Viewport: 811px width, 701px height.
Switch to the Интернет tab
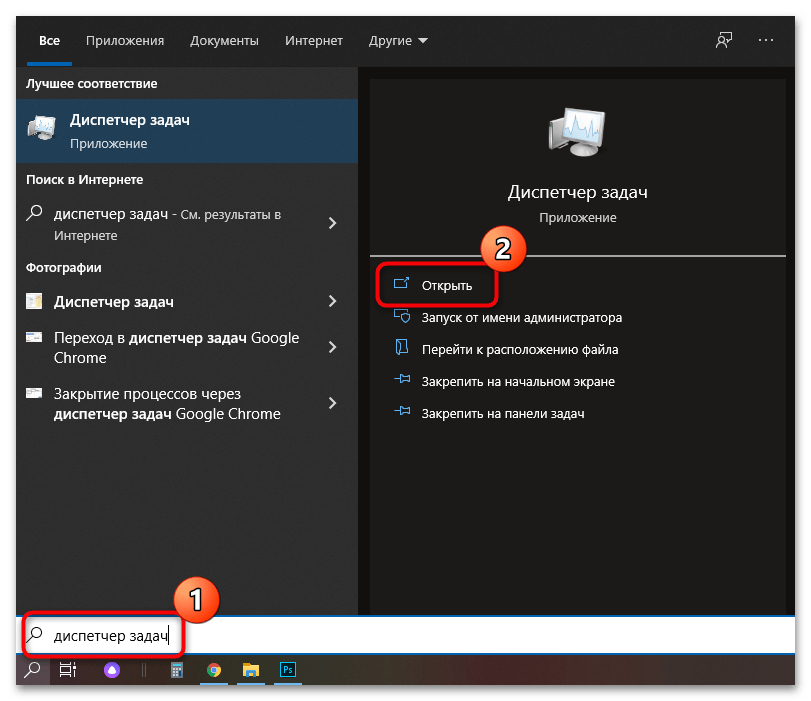313,40
